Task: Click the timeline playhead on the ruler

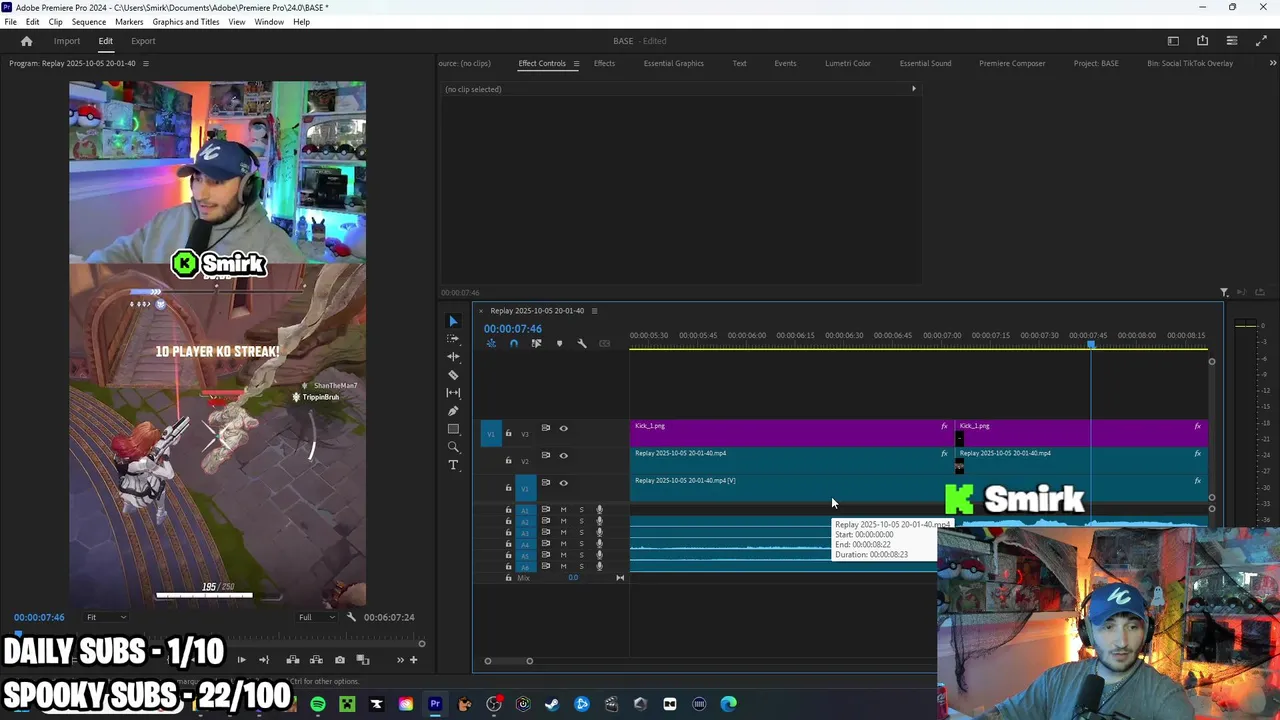Action: pos(1091,345)
